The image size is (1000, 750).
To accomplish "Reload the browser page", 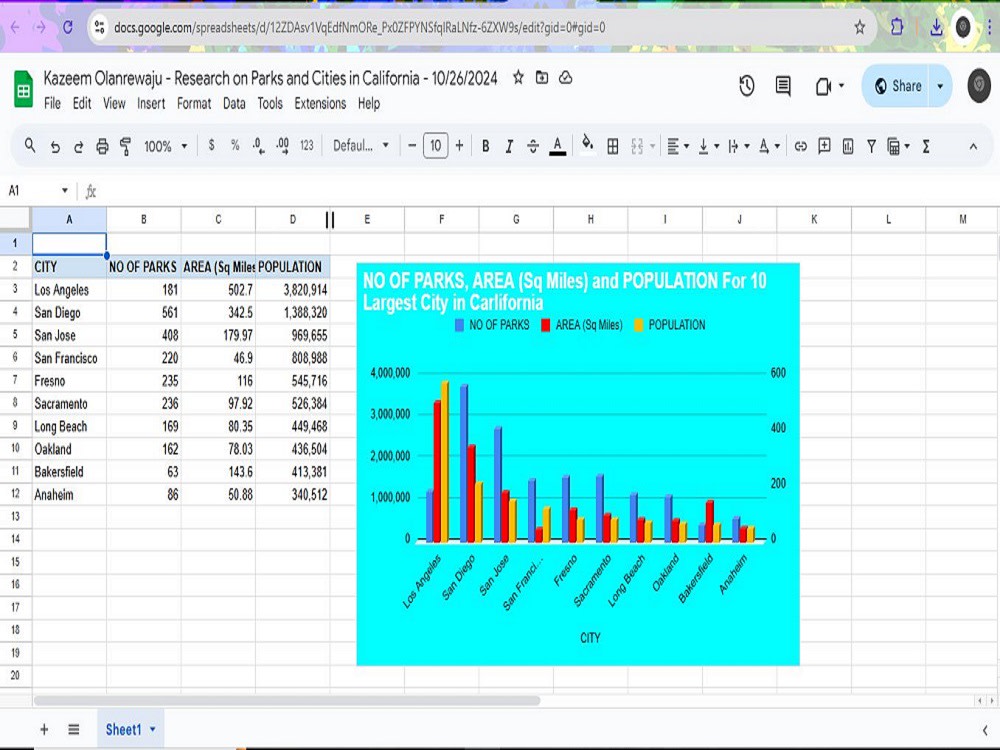I will pyautogui.click(x=68, y=27).
